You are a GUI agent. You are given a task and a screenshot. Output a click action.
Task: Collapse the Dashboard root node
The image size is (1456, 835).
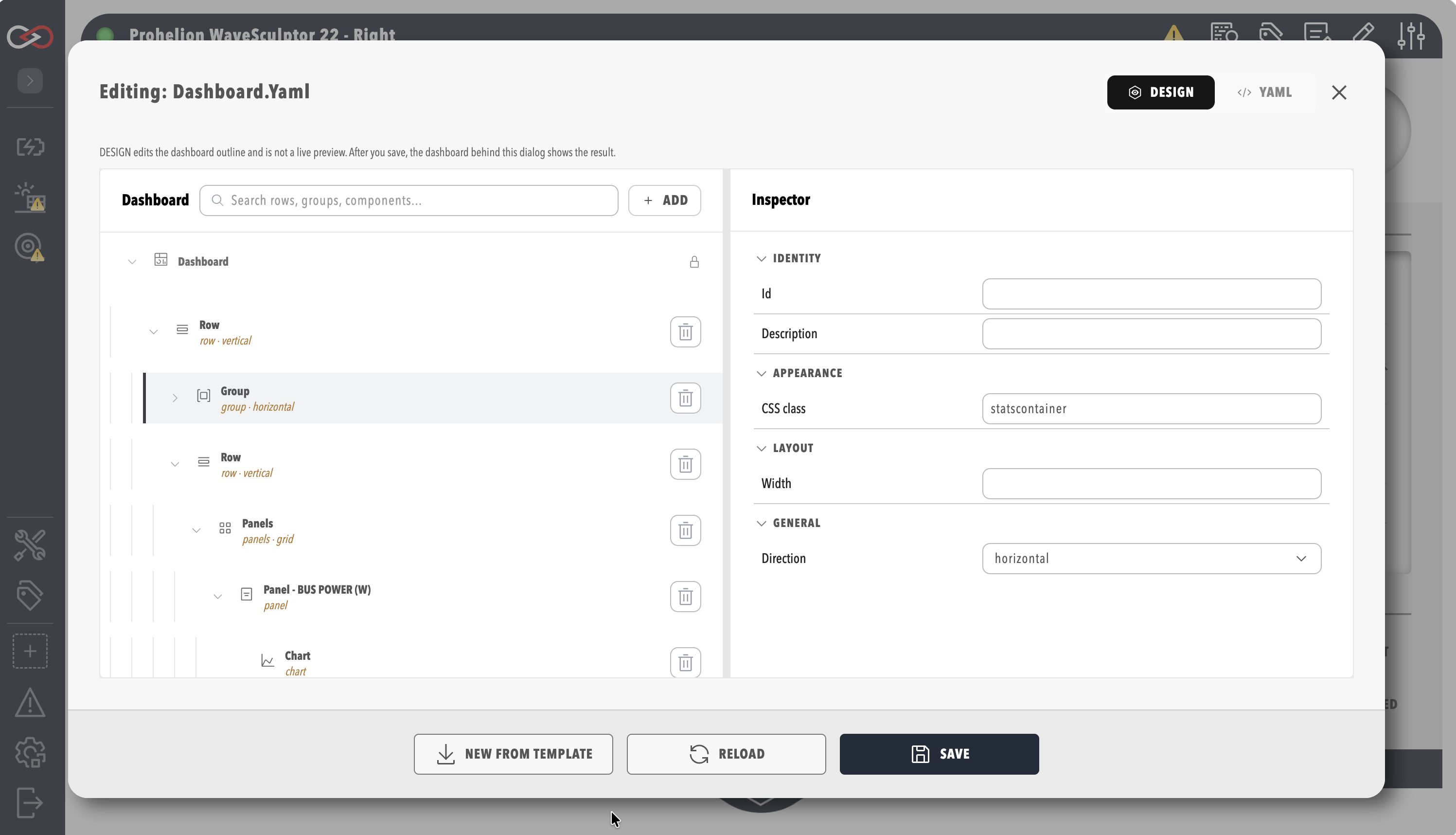tap(132, 262)
